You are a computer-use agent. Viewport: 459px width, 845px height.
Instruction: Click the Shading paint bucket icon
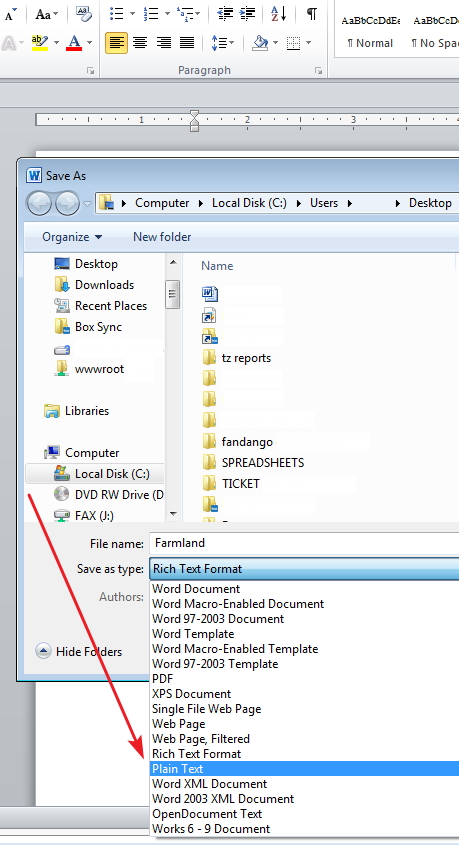click(260, 43)
